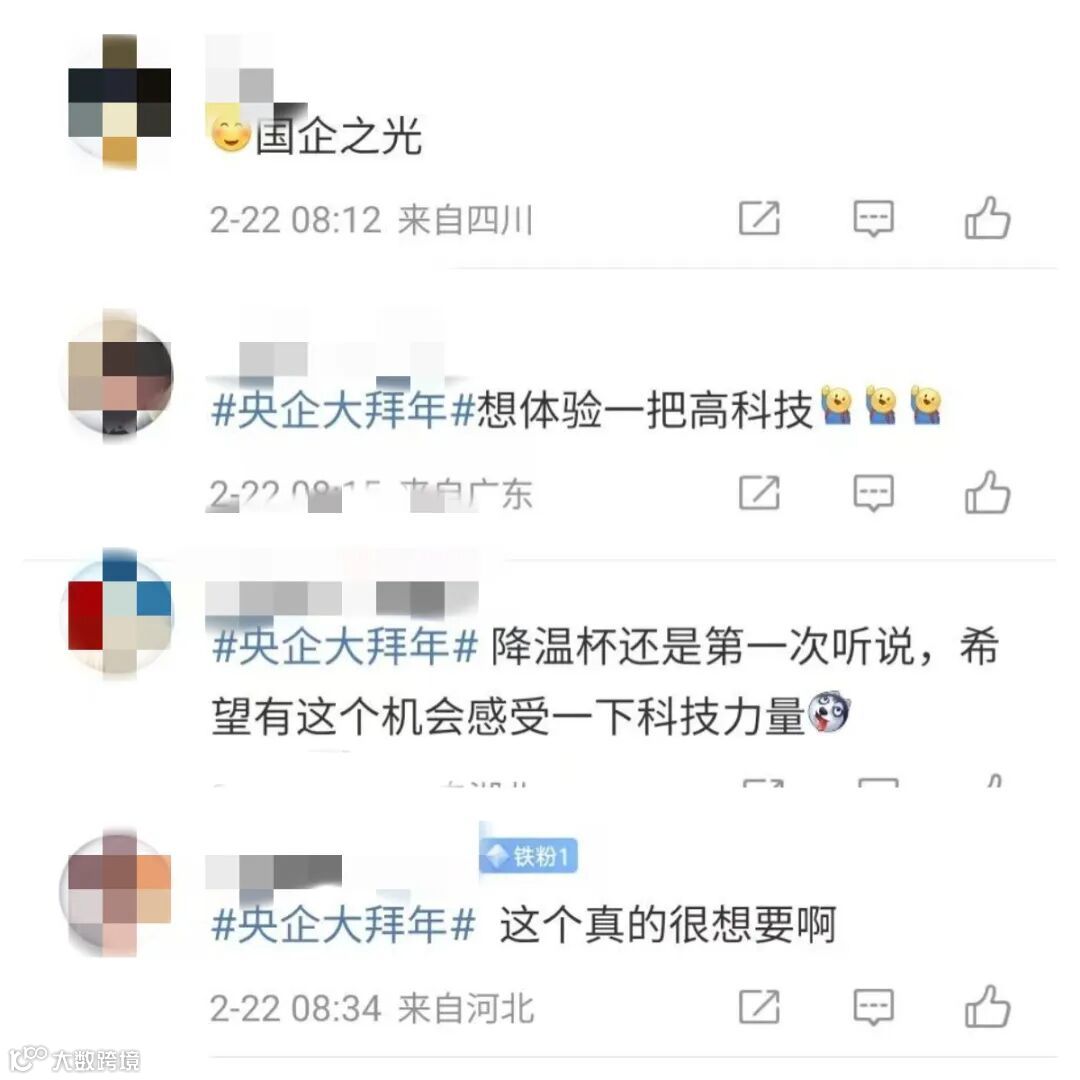Screen dimensions: 1080x1080
Task: Like the 想体验一把高科技 comment
Action: pyautogui.click(x=987, y=492)
